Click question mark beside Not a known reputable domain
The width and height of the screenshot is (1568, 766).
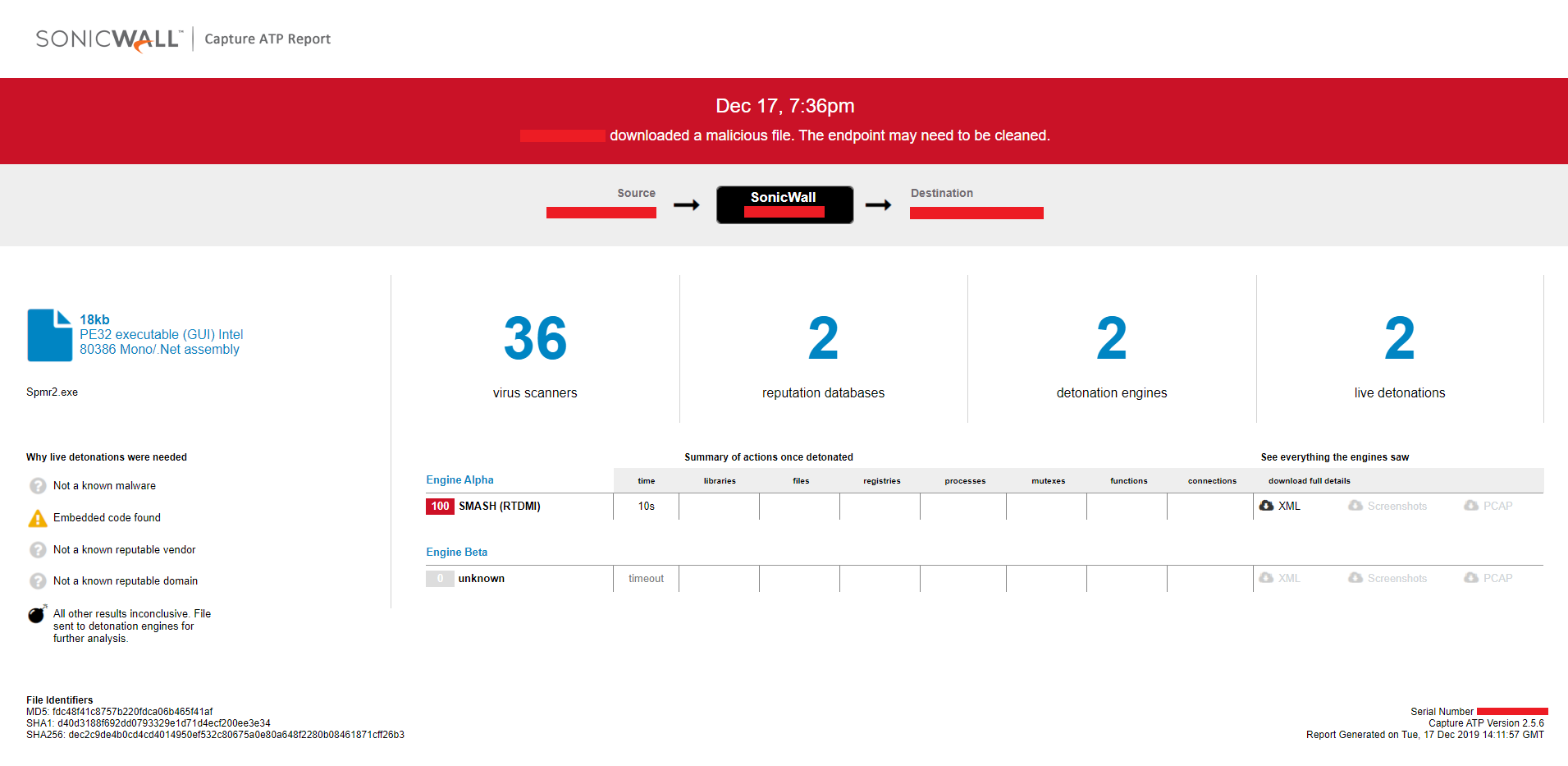(38, 581)
